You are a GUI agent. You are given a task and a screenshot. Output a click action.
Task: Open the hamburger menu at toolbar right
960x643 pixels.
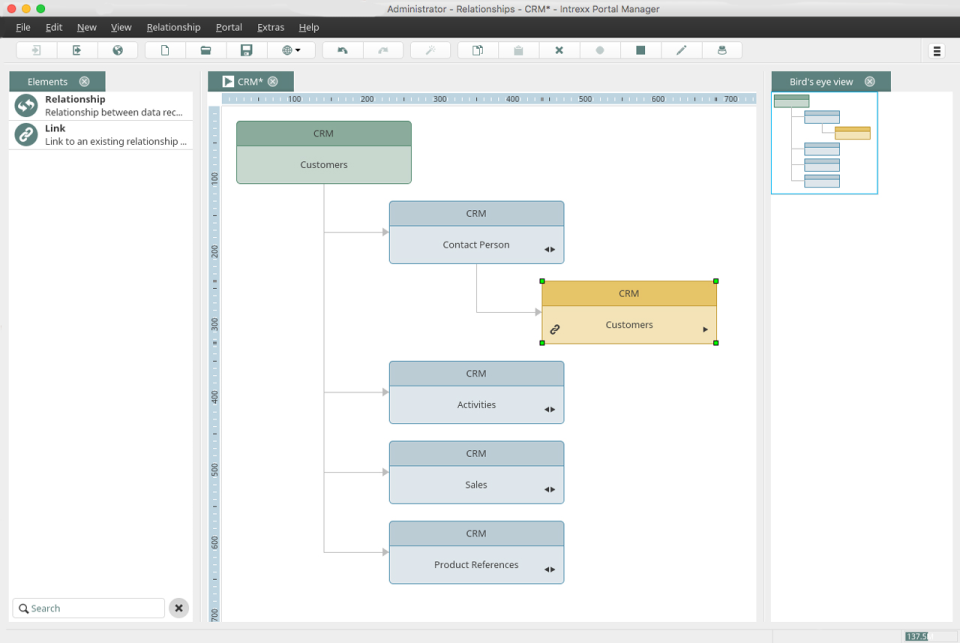point(937,51)
